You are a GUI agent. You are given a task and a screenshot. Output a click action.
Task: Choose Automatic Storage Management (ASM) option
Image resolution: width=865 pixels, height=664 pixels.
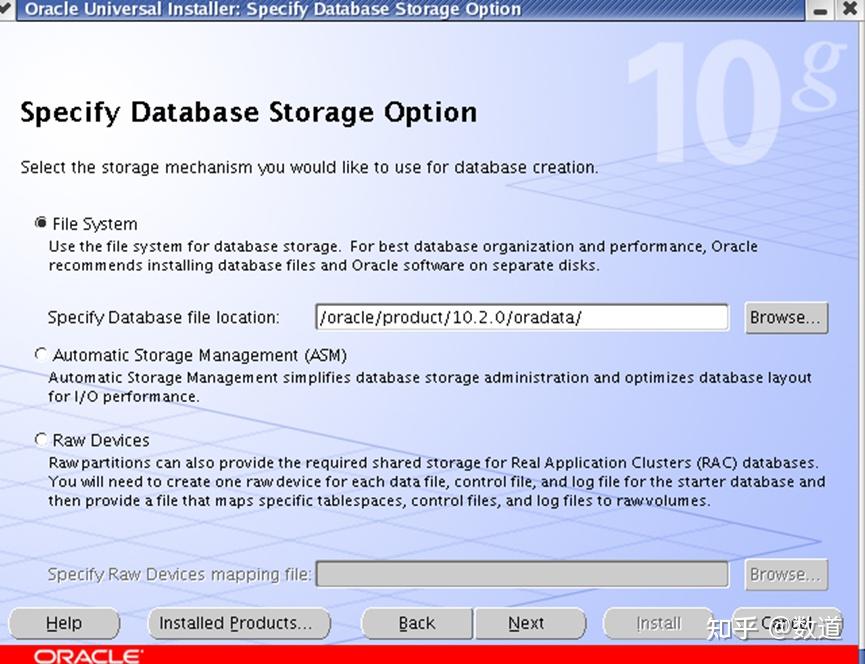pyautogui.click(x=41, y=354)
